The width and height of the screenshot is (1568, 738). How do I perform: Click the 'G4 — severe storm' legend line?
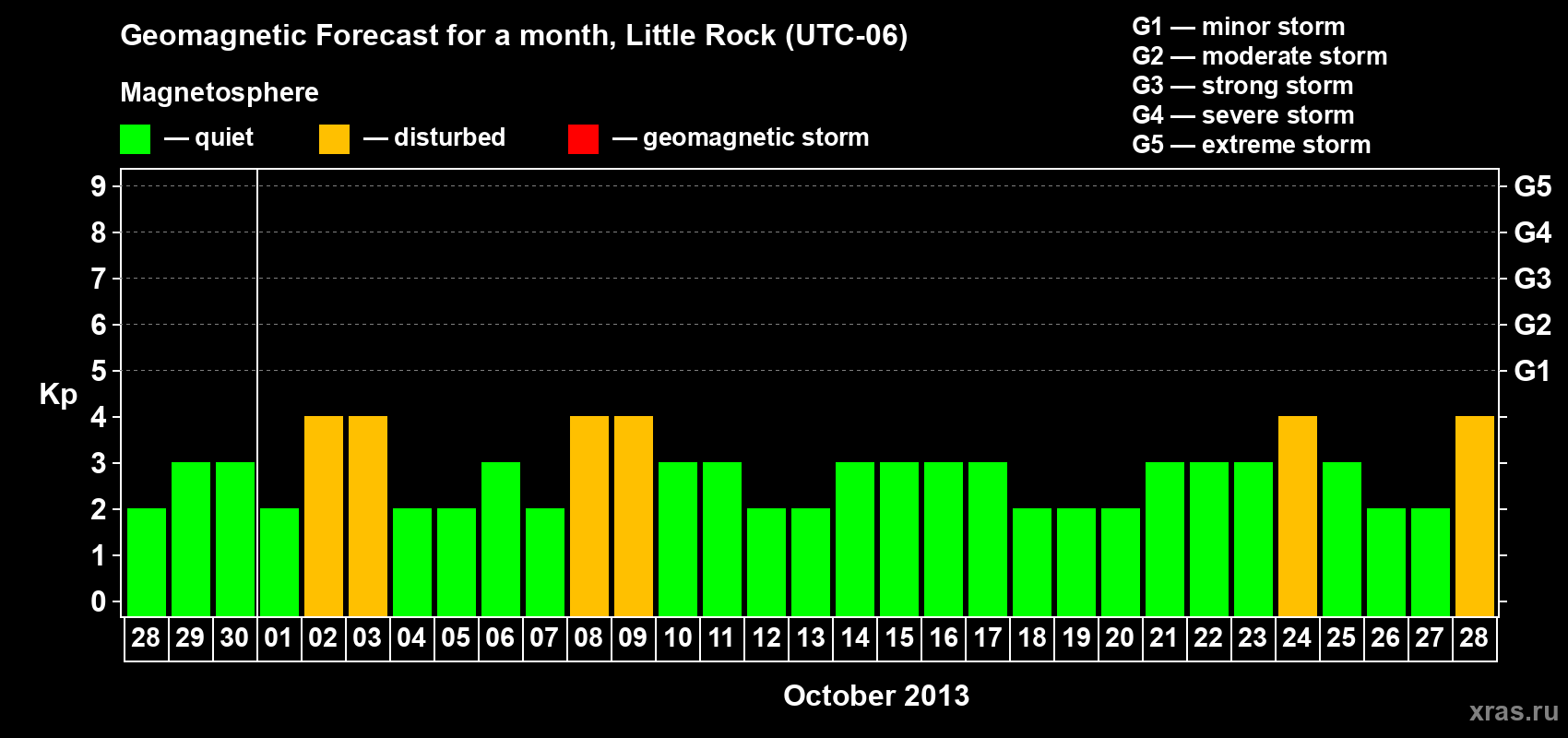coord(1242,115)
